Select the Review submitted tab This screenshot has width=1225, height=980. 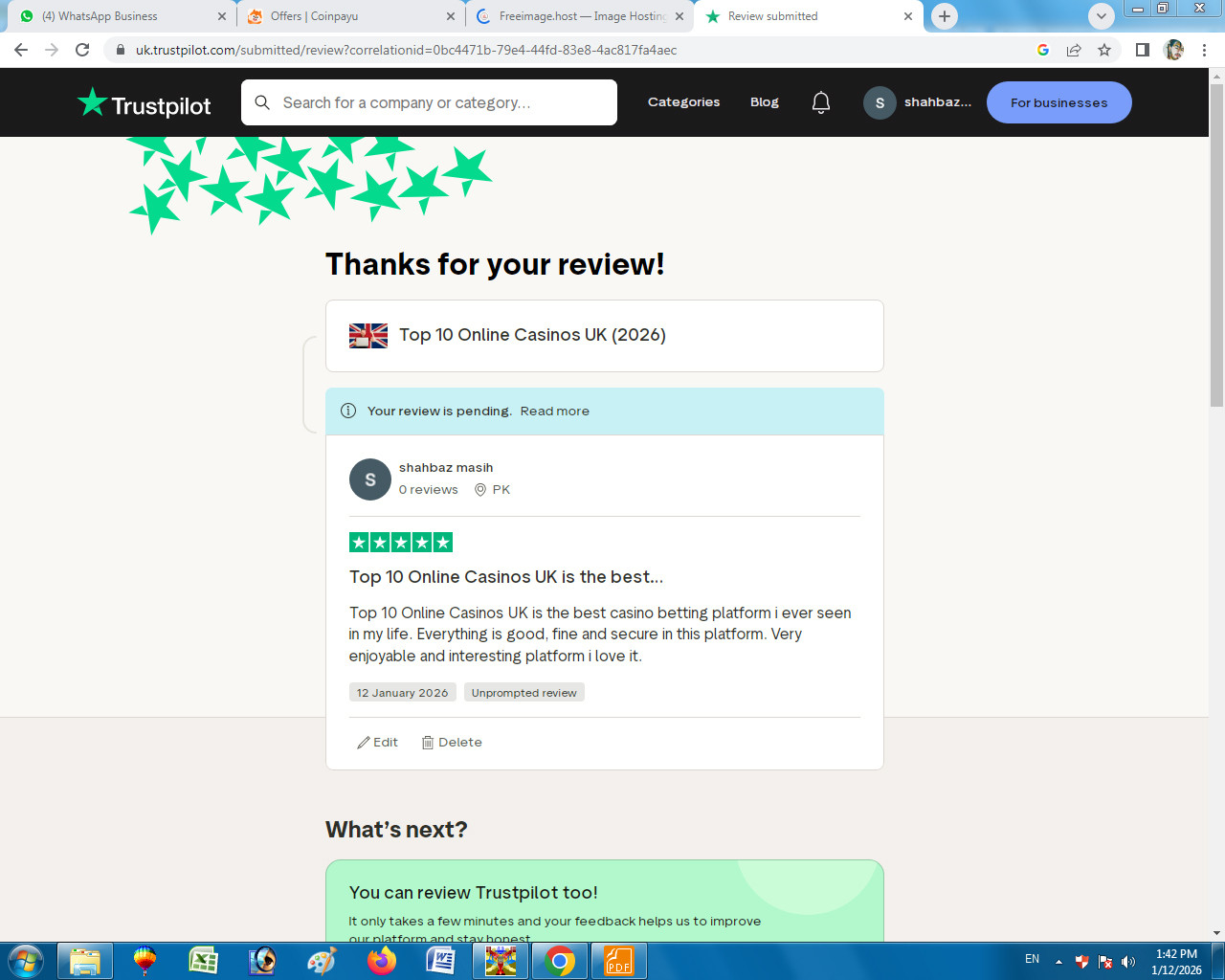809,16
